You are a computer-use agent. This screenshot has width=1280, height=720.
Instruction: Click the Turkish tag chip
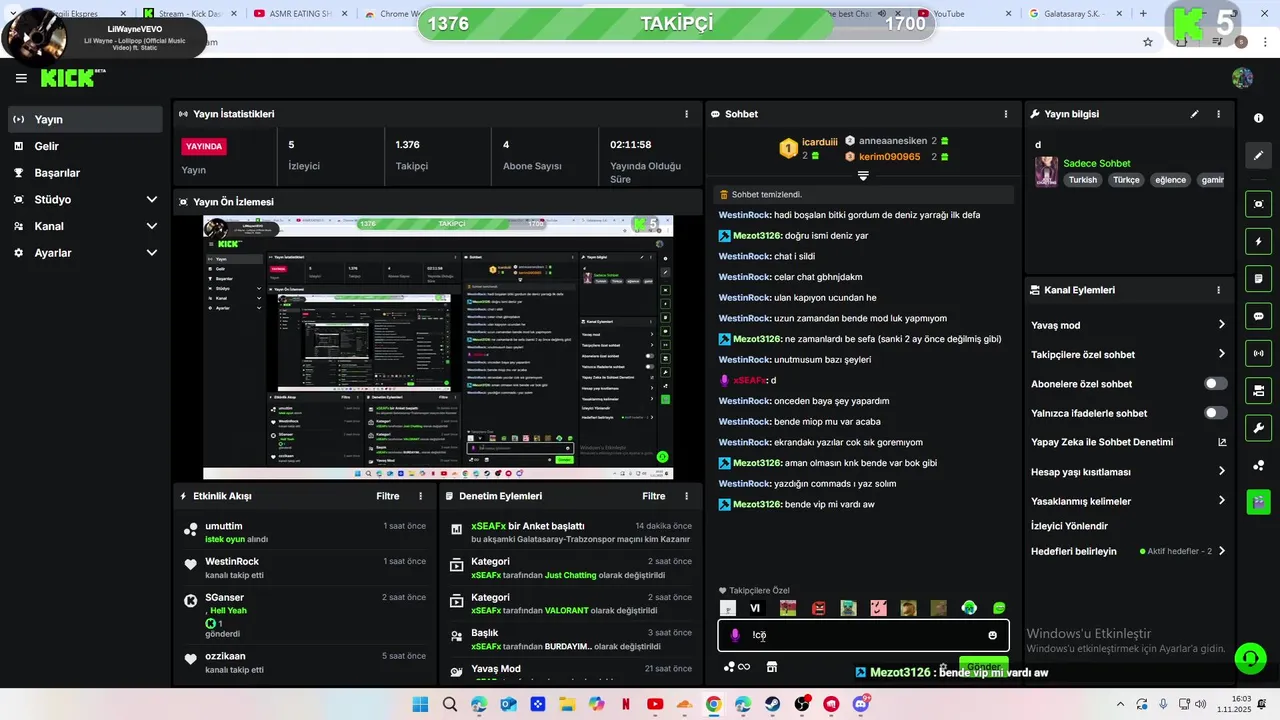click(1082, 180)
